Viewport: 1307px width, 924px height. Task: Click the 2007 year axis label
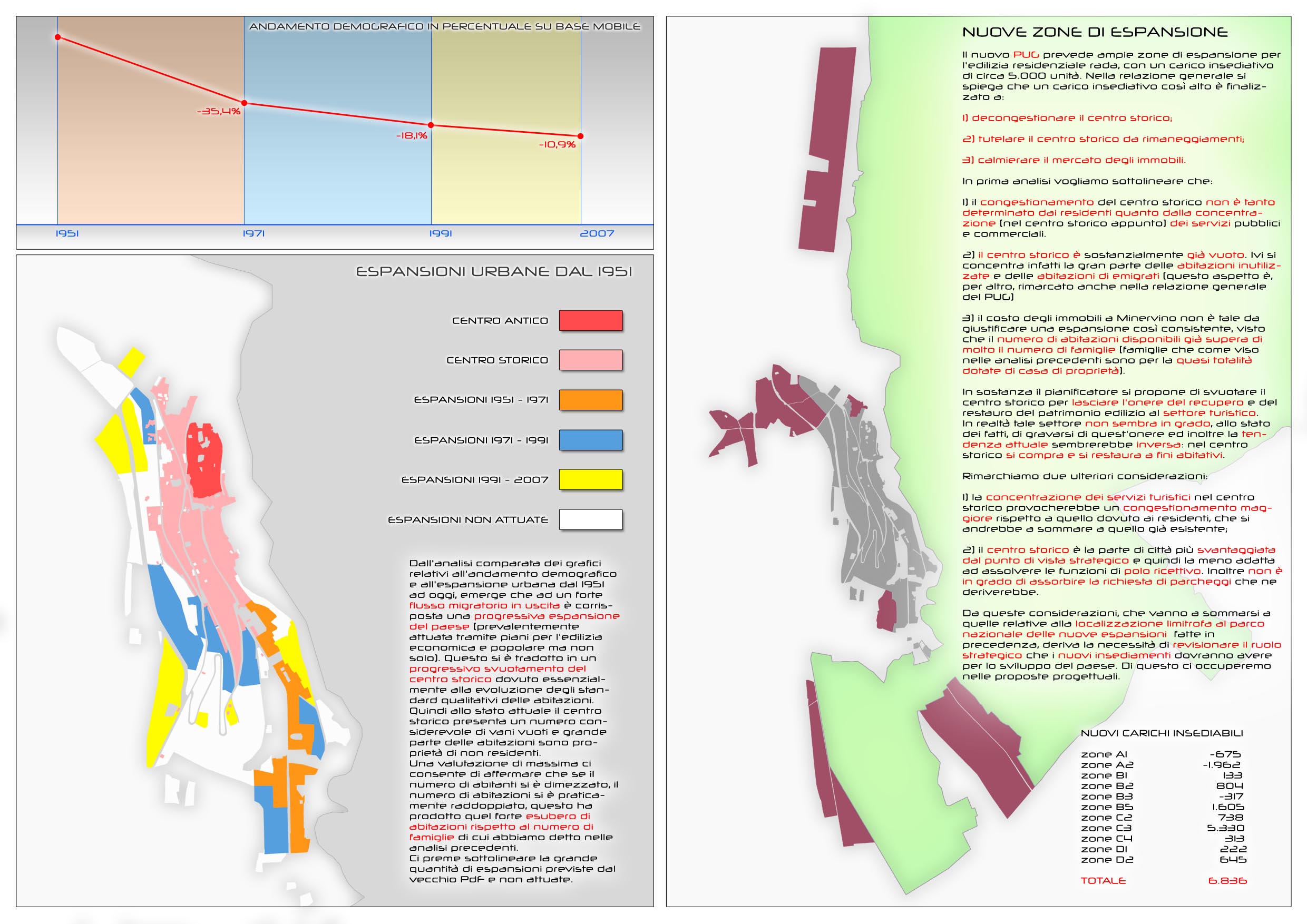pos(597,233)
